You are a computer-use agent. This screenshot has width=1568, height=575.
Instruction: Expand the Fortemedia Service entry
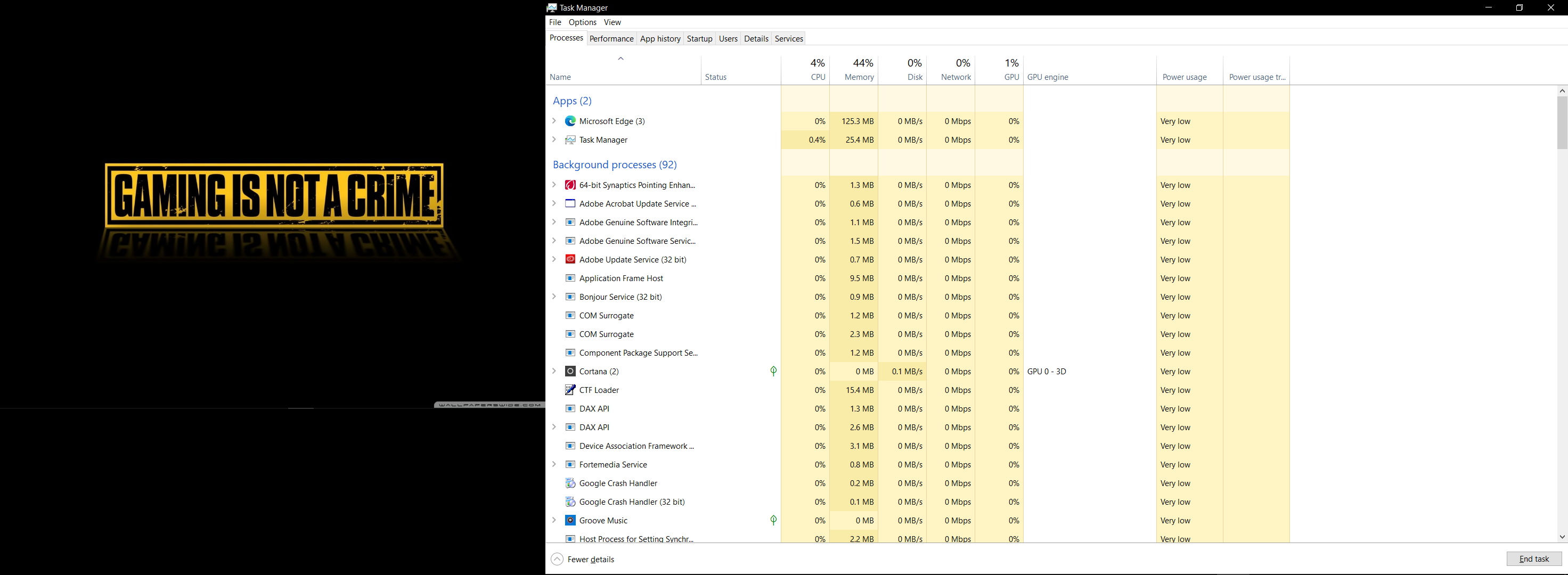(x=554, y=464)
